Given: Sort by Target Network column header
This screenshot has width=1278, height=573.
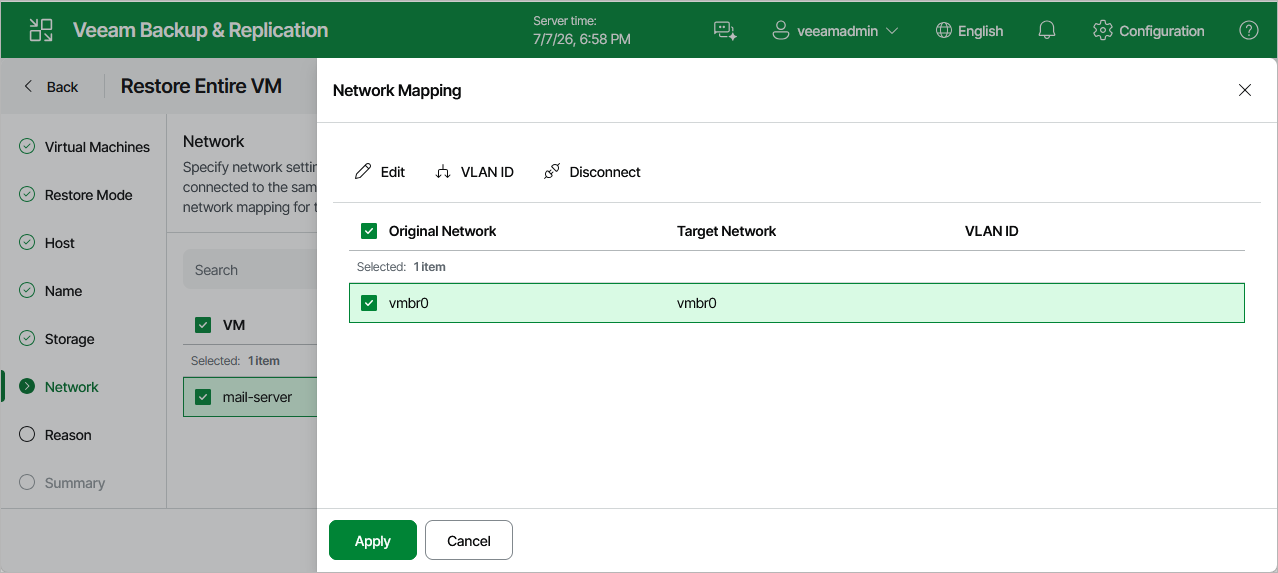Looking at the screenshot, I should click(726, 231).
